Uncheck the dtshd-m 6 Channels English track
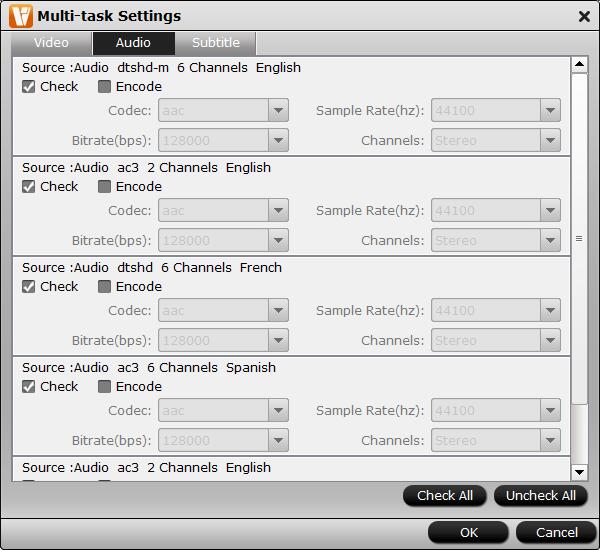Image resolution: width=600 pixels, height=550 pixels. pyautogui.click(x=29, y=86)
